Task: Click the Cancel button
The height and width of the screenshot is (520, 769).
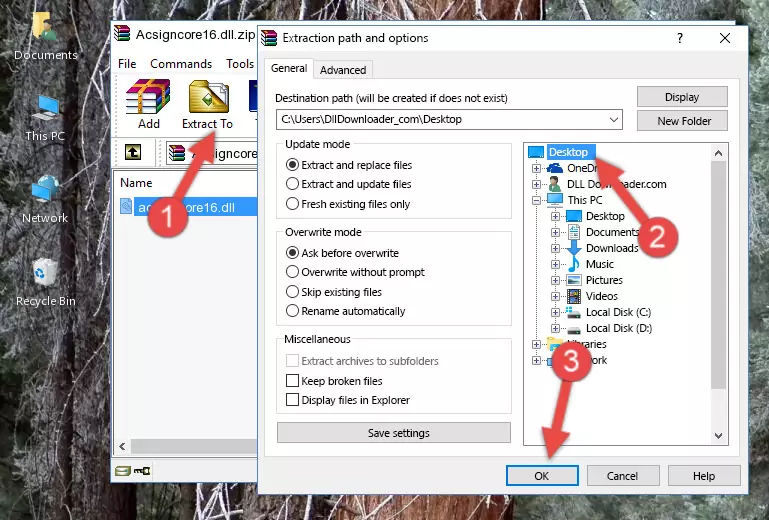Action: [622, 476]
